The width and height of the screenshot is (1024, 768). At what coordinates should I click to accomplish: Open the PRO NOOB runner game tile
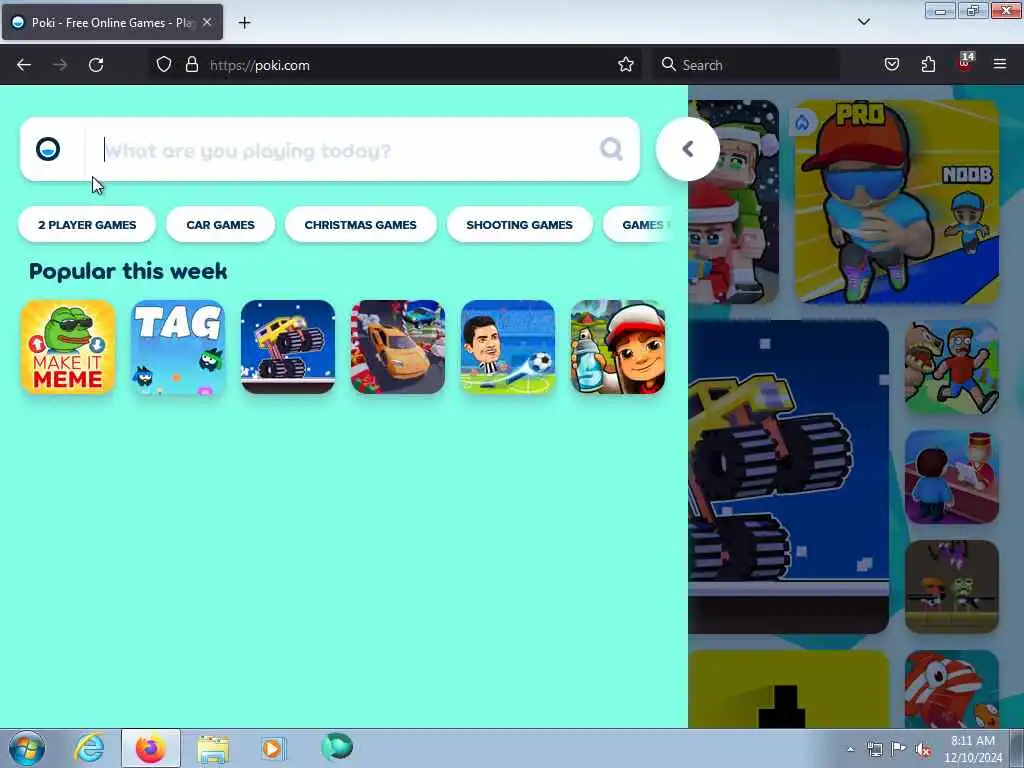[897, 202]
